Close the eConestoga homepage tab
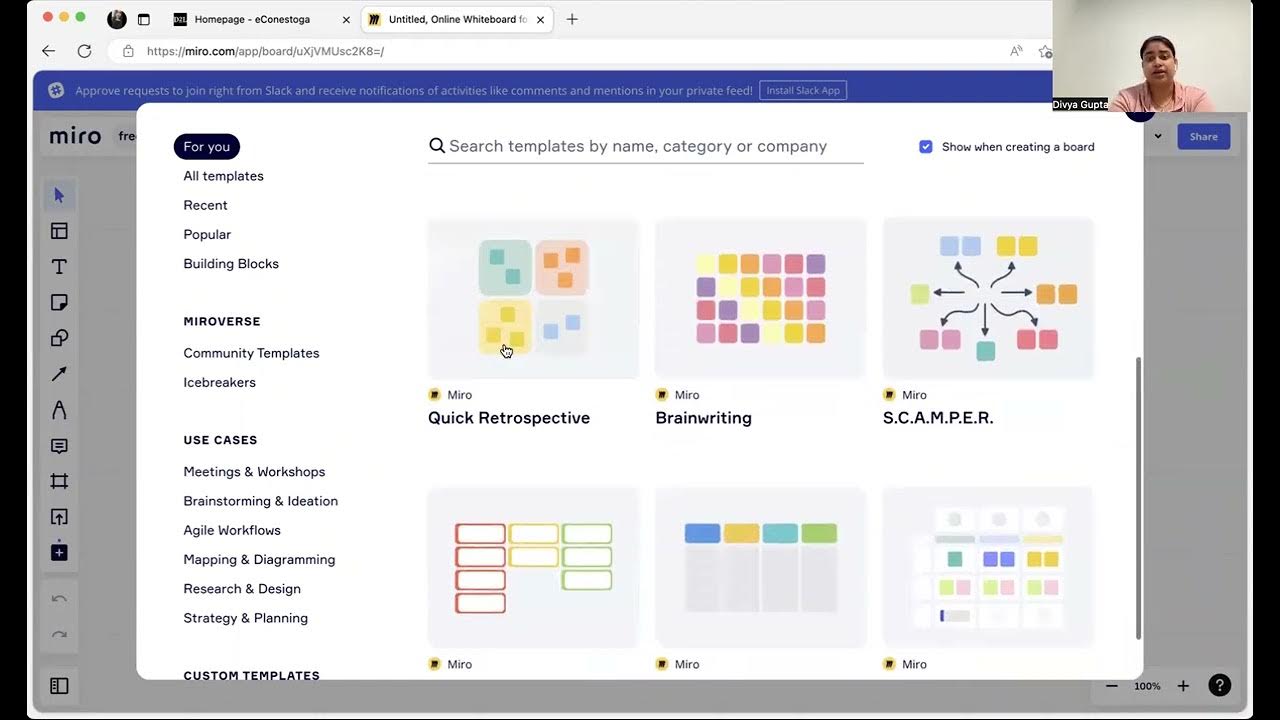 point(346,19)
